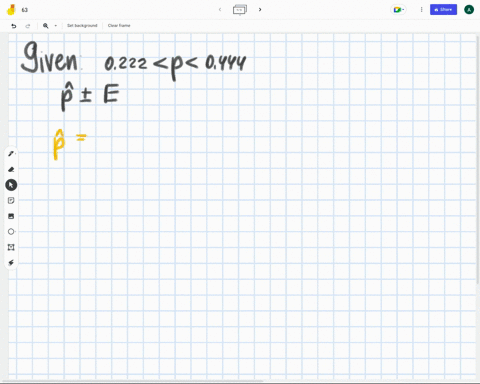Click the horizontal scrollbar at bottom
Screen dimensions: 480x384
[133, 381]
